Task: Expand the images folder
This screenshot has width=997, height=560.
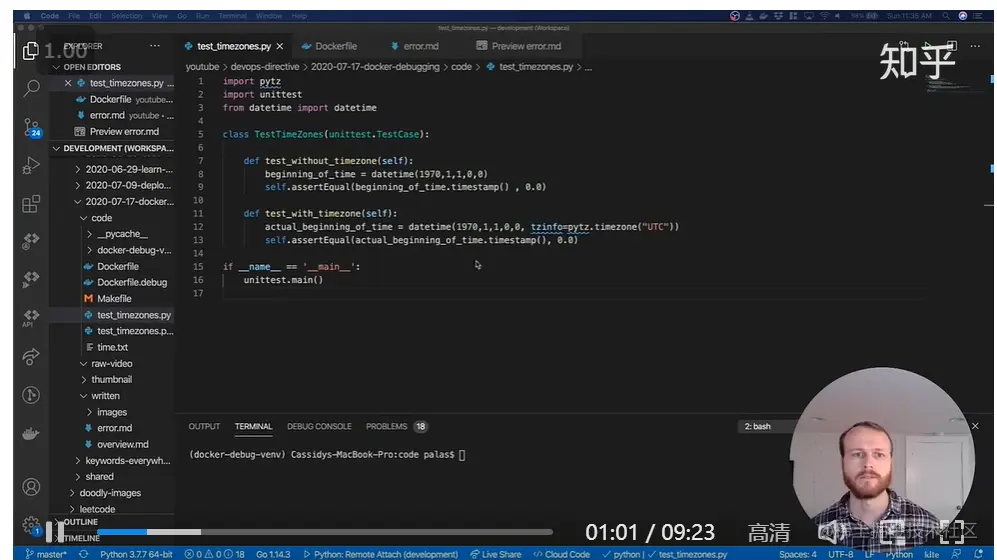Action: [112, 412]
